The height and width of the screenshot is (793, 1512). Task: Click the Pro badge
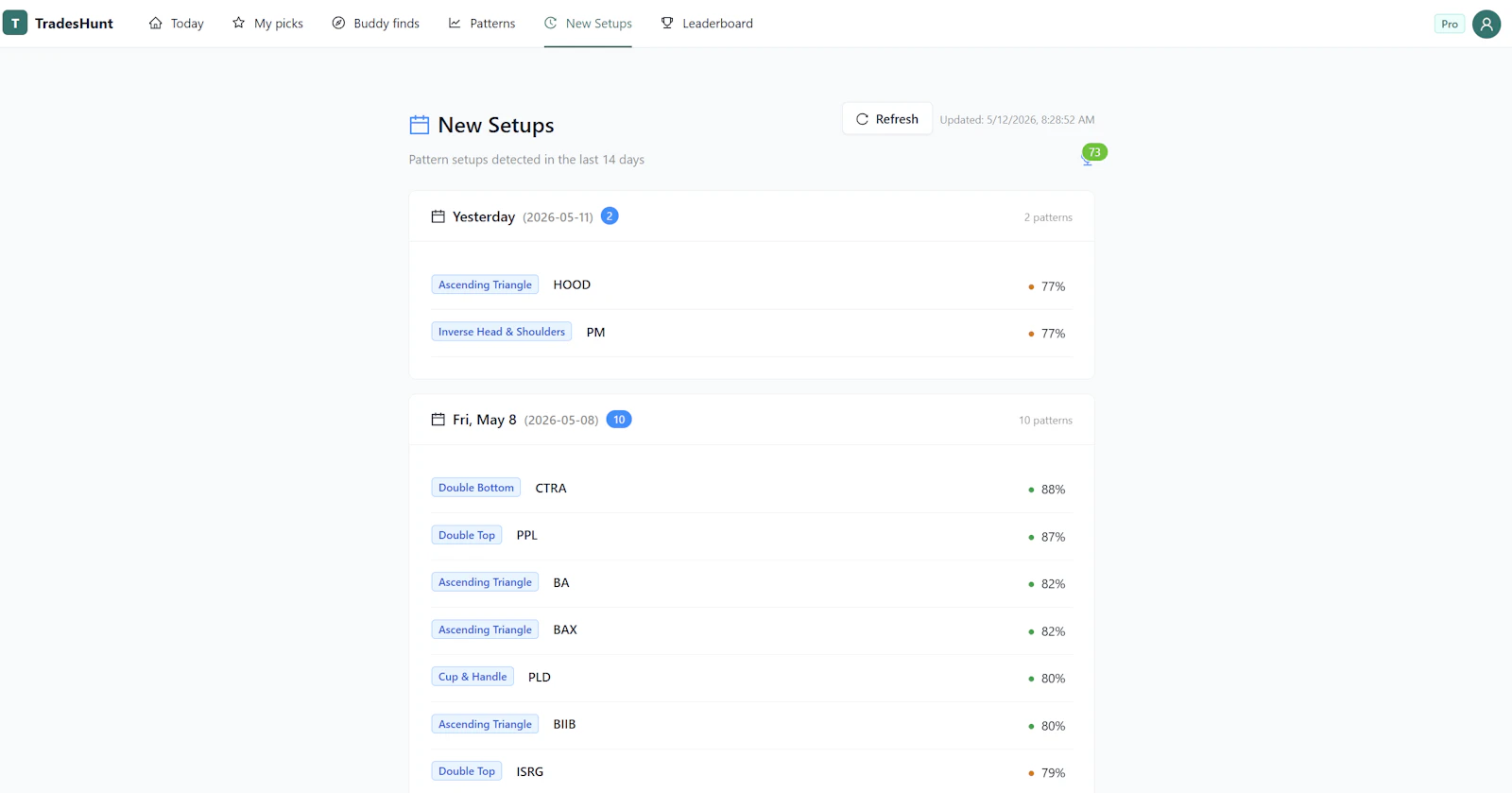click(1450, 24)
